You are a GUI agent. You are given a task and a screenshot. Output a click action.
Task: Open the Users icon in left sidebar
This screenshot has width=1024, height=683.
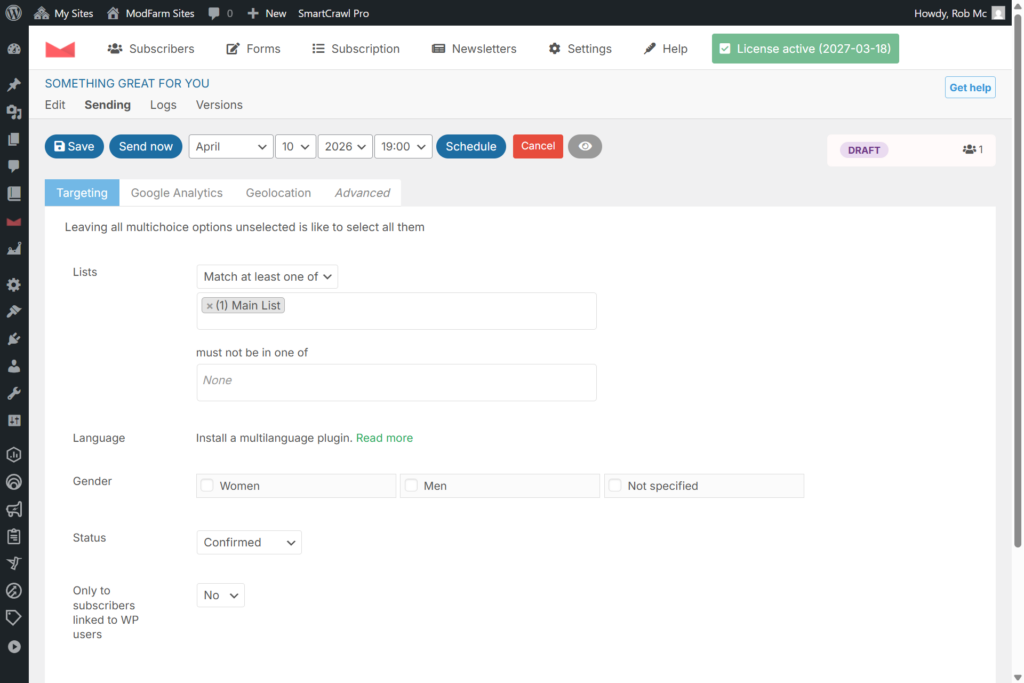(x=14, y=366)
